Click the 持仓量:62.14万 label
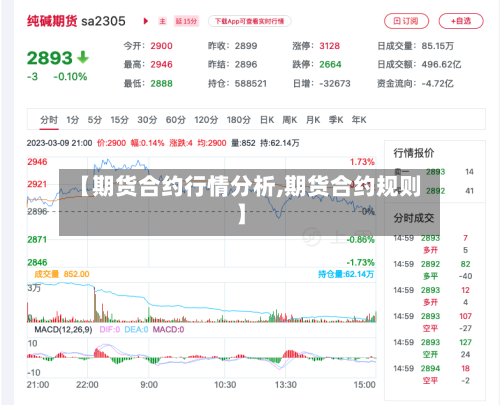 [346, 274]
